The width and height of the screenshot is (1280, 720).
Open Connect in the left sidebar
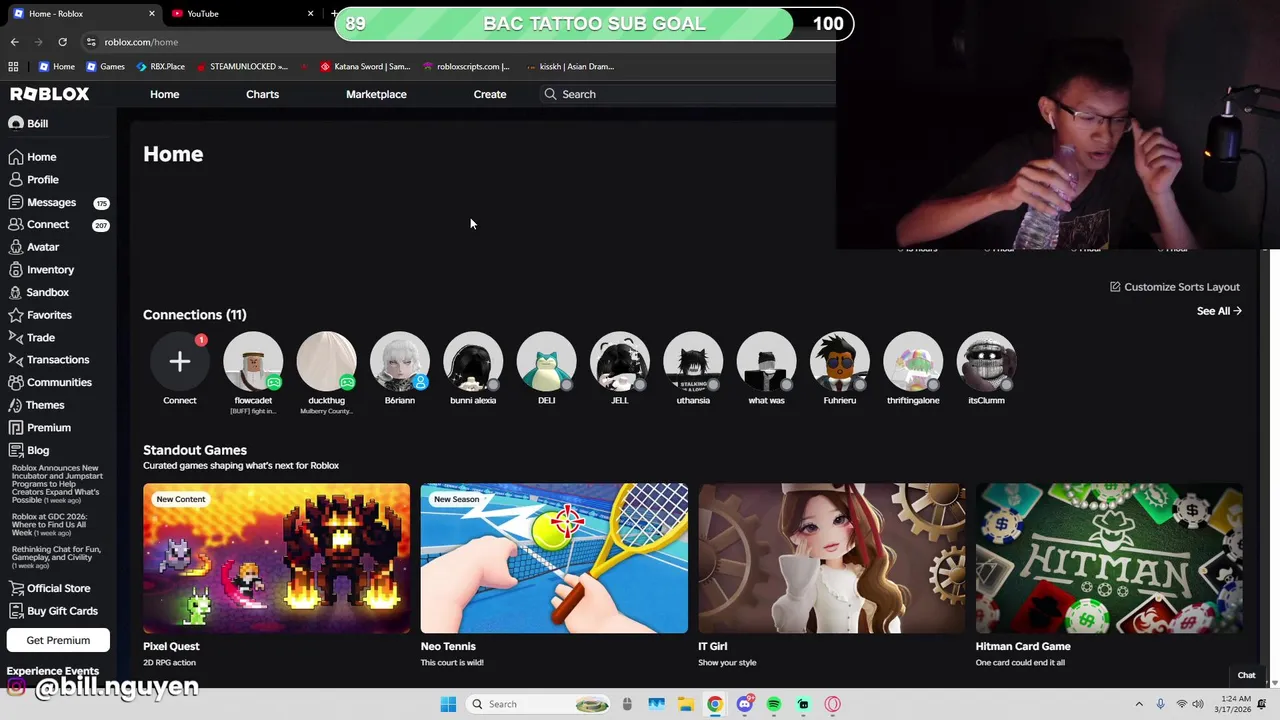38,225
